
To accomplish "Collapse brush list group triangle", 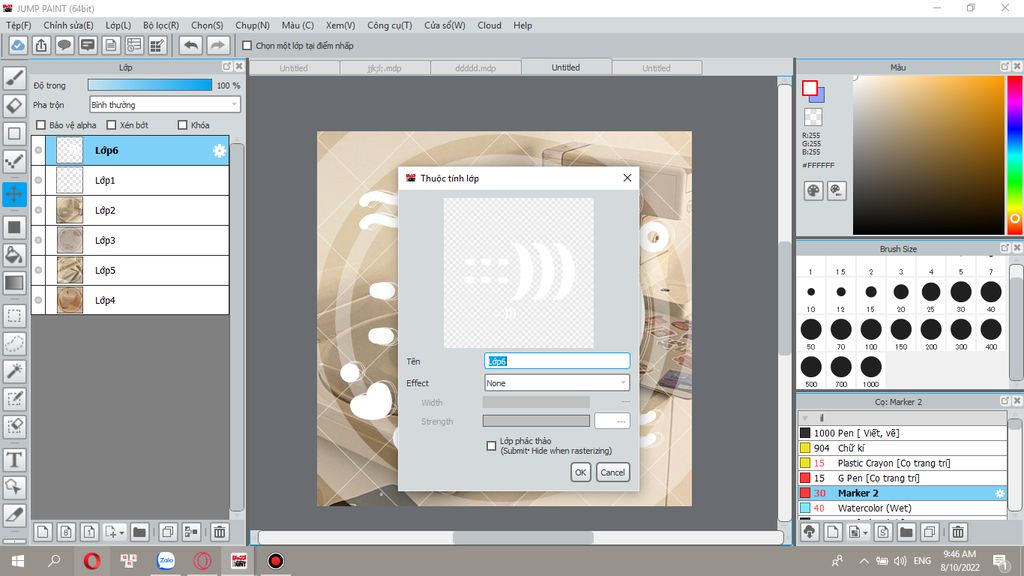I will (805, 418).
